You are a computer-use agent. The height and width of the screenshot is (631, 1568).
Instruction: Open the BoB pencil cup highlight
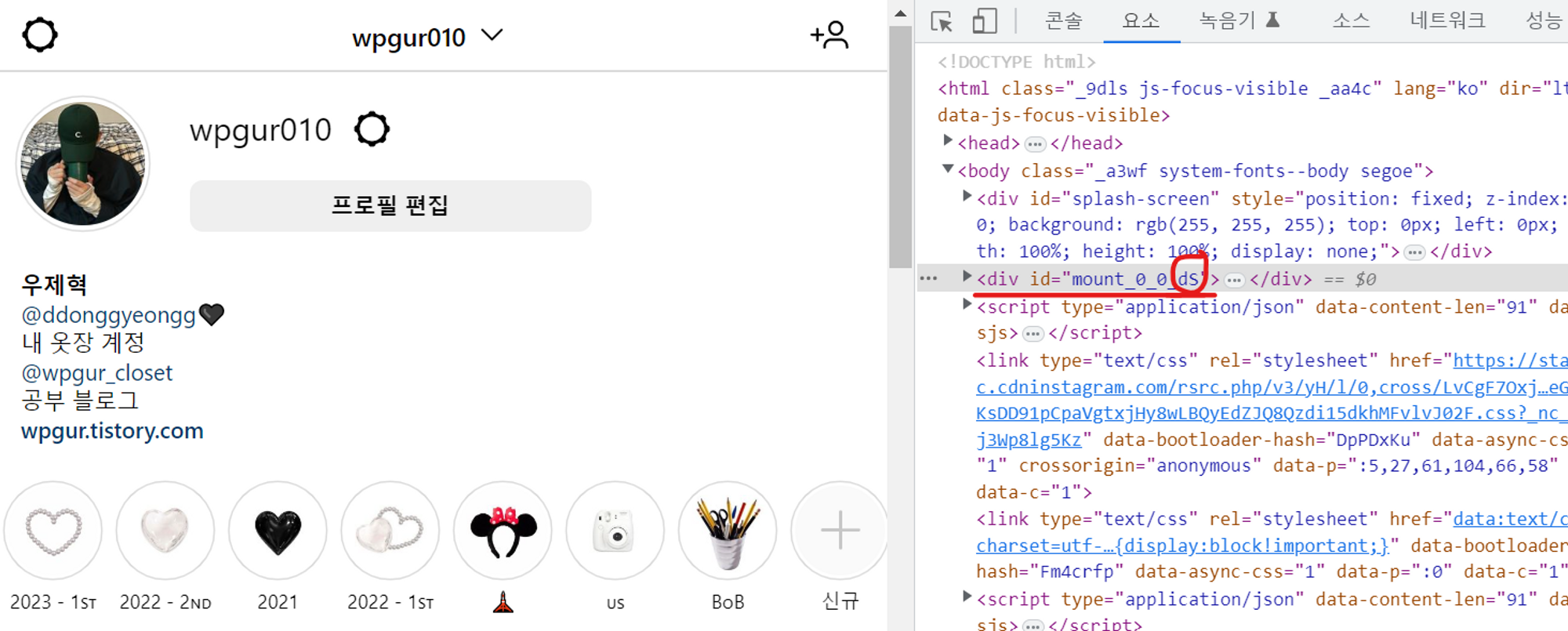click(728, 531)
